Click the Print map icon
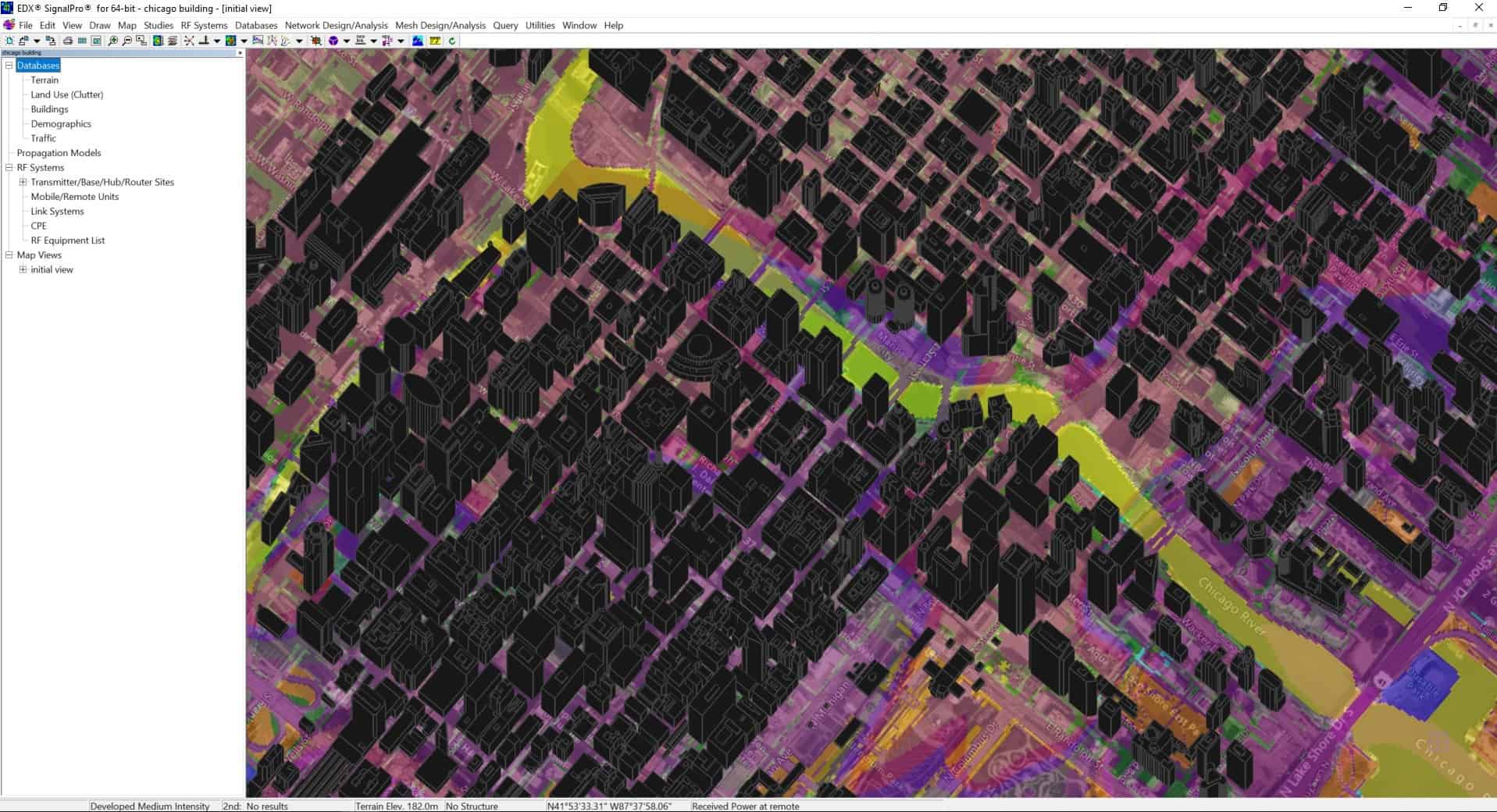 (69, 41)
